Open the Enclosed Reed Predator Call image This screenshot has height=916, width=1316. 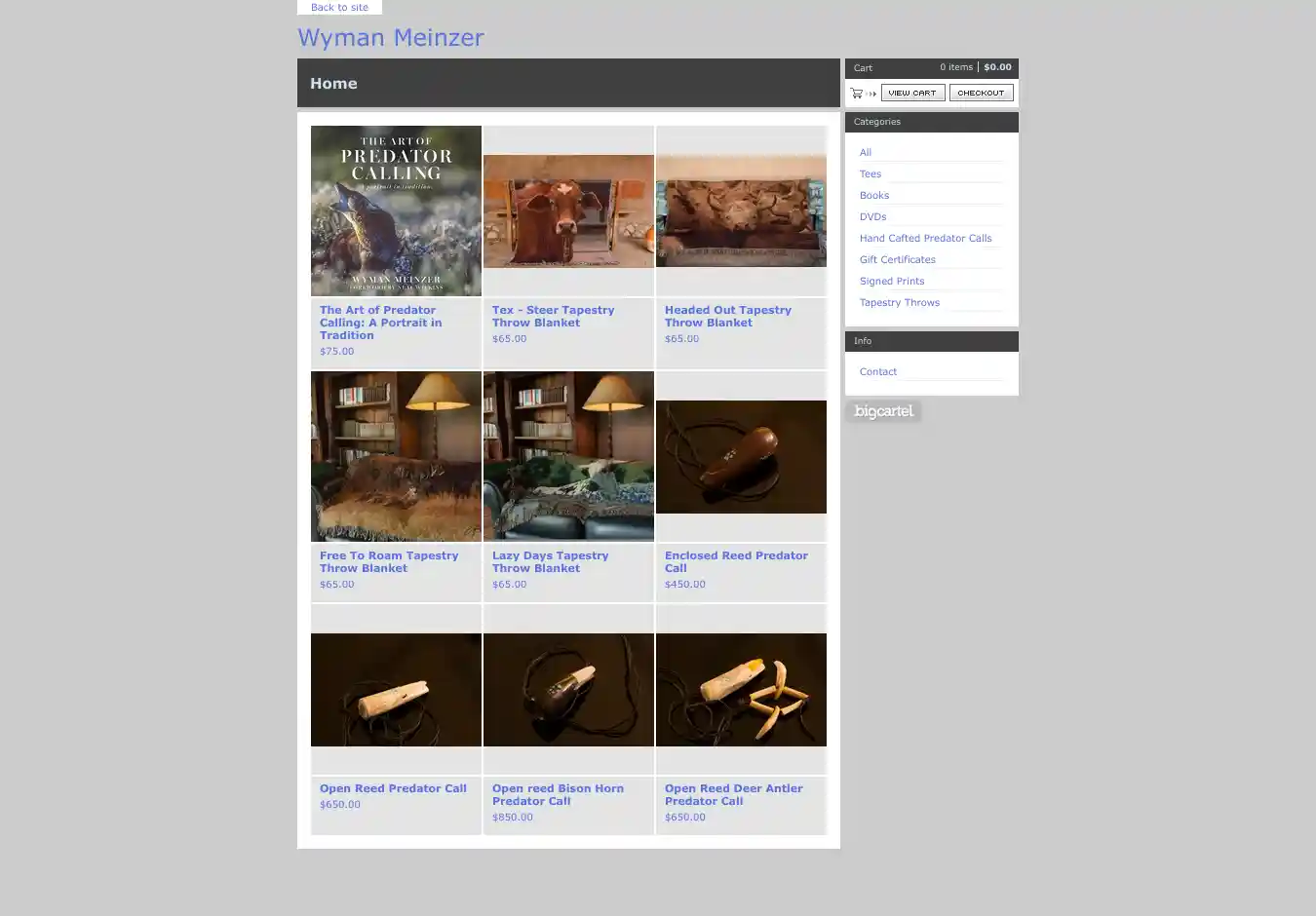pyautogui.click(x=741, y=456)
